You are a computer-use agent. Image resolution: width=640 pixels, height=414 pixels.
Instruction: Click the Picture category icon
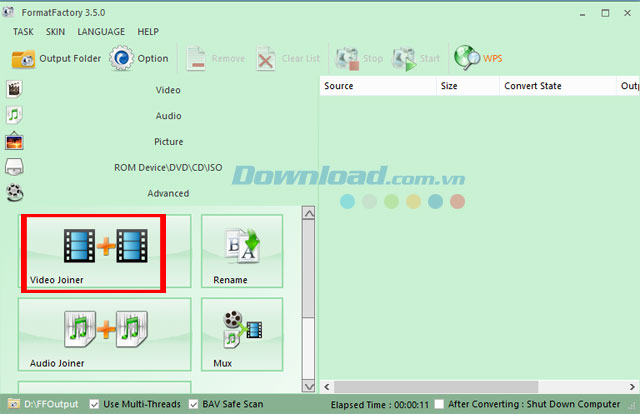pos(14,141)
